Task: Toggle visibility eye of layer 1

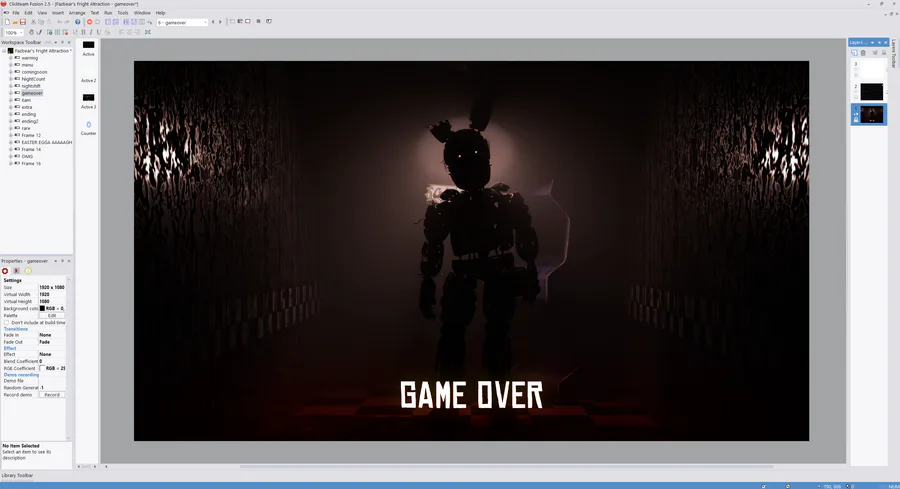Action: [x=856, y=114]
